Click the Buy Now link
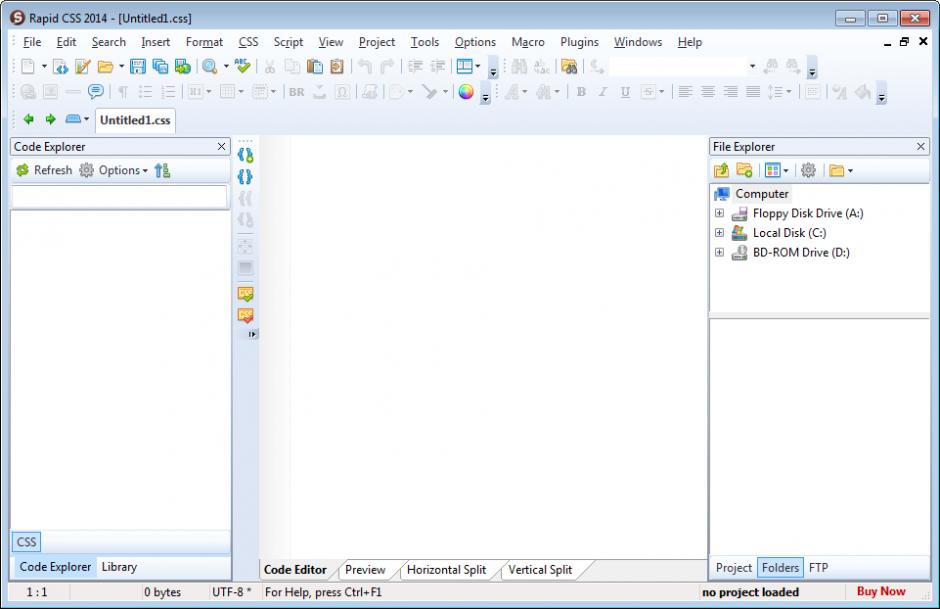 pyautogui.click(x=881, y=591)
